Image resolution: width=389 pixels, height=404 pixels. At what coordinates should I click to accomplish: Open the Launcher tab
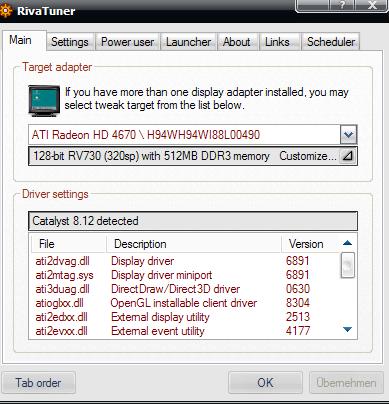[x=188, y=42]
